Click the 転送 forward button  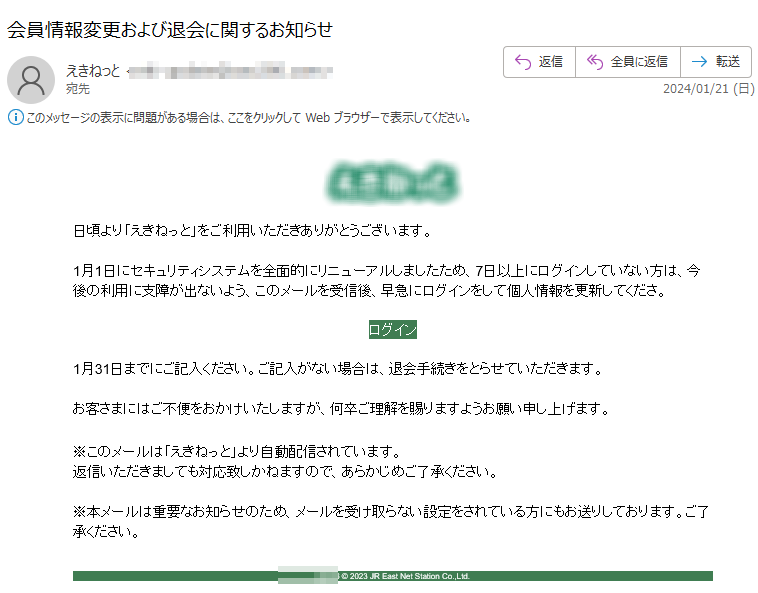coord(716,62)
